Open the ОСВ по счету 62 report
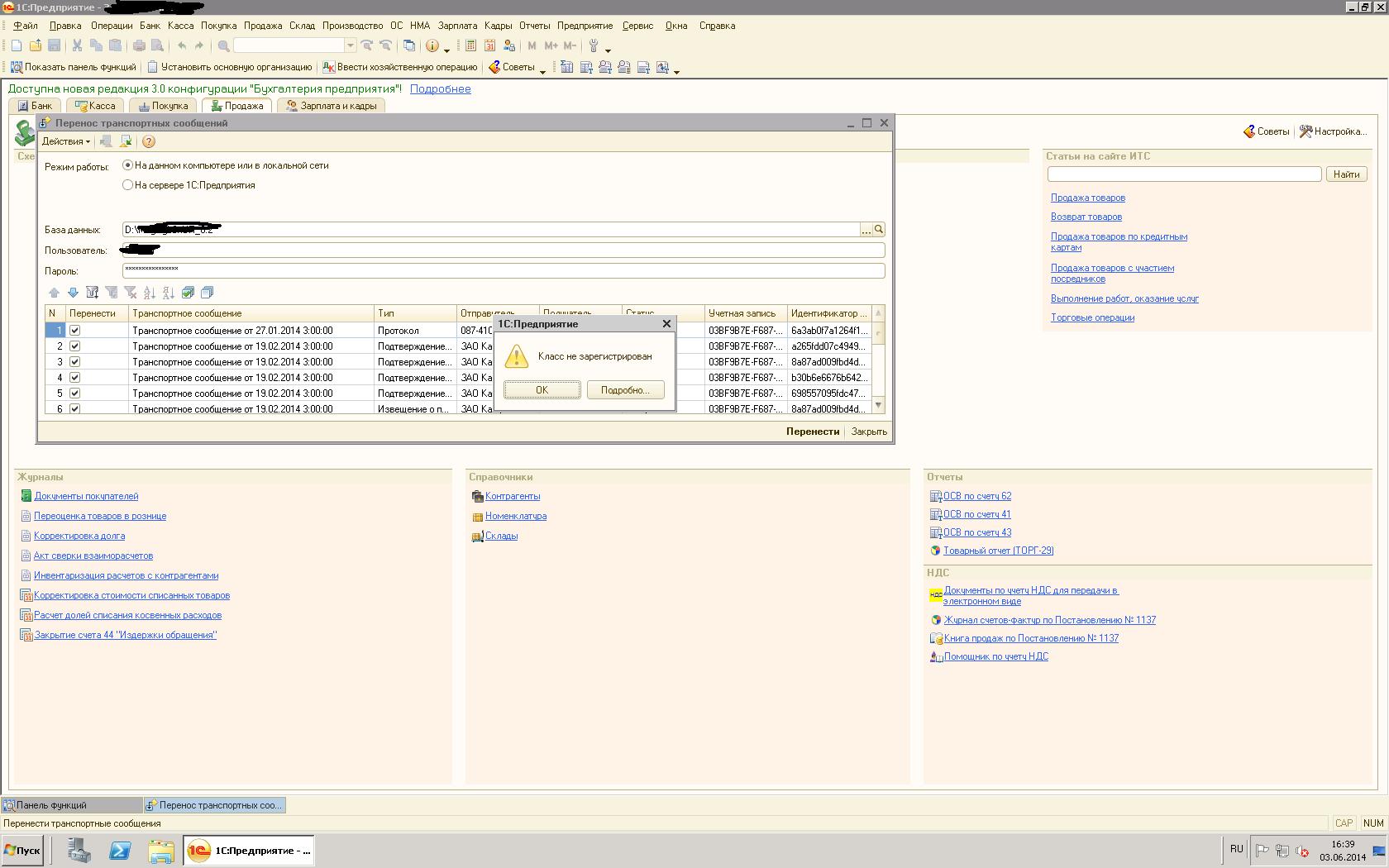The width and height of the screenshot is (1389, 868). (977, 496)
